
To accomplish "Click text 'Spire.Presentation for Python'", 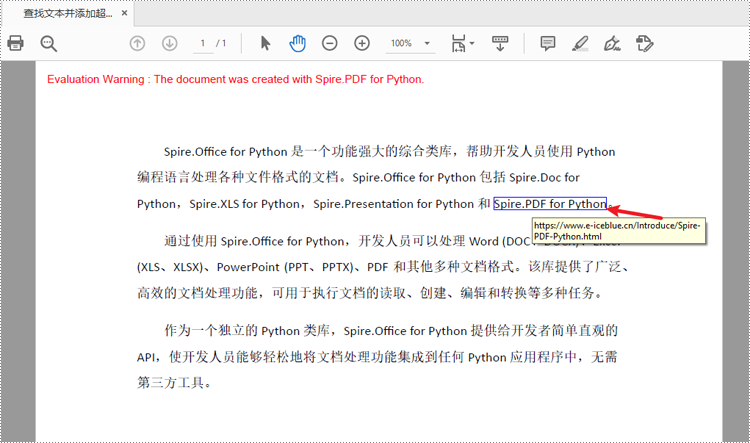I will coord(393,204).
